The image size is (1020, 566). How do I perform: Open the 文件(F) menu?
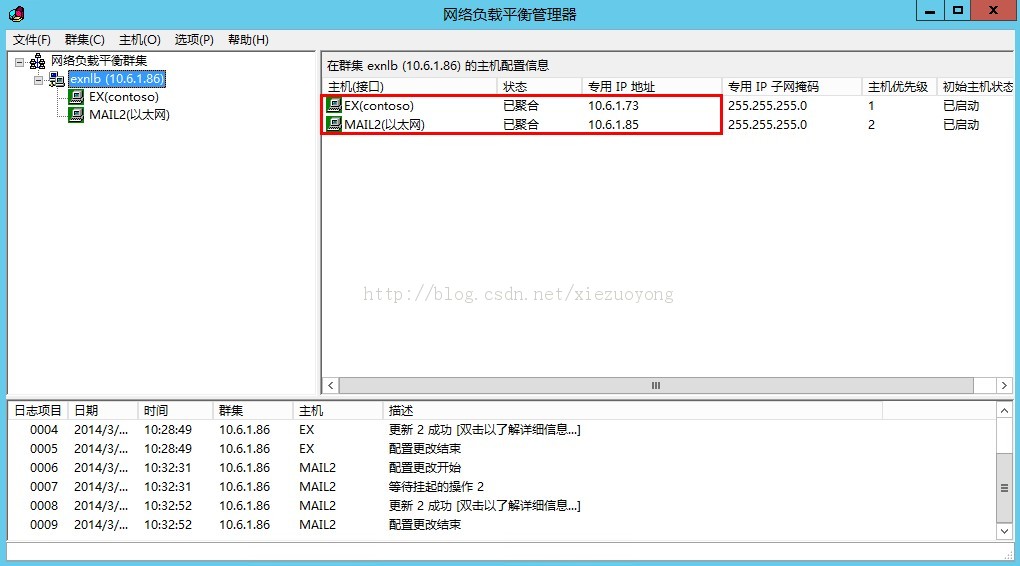tap(31, 40)
